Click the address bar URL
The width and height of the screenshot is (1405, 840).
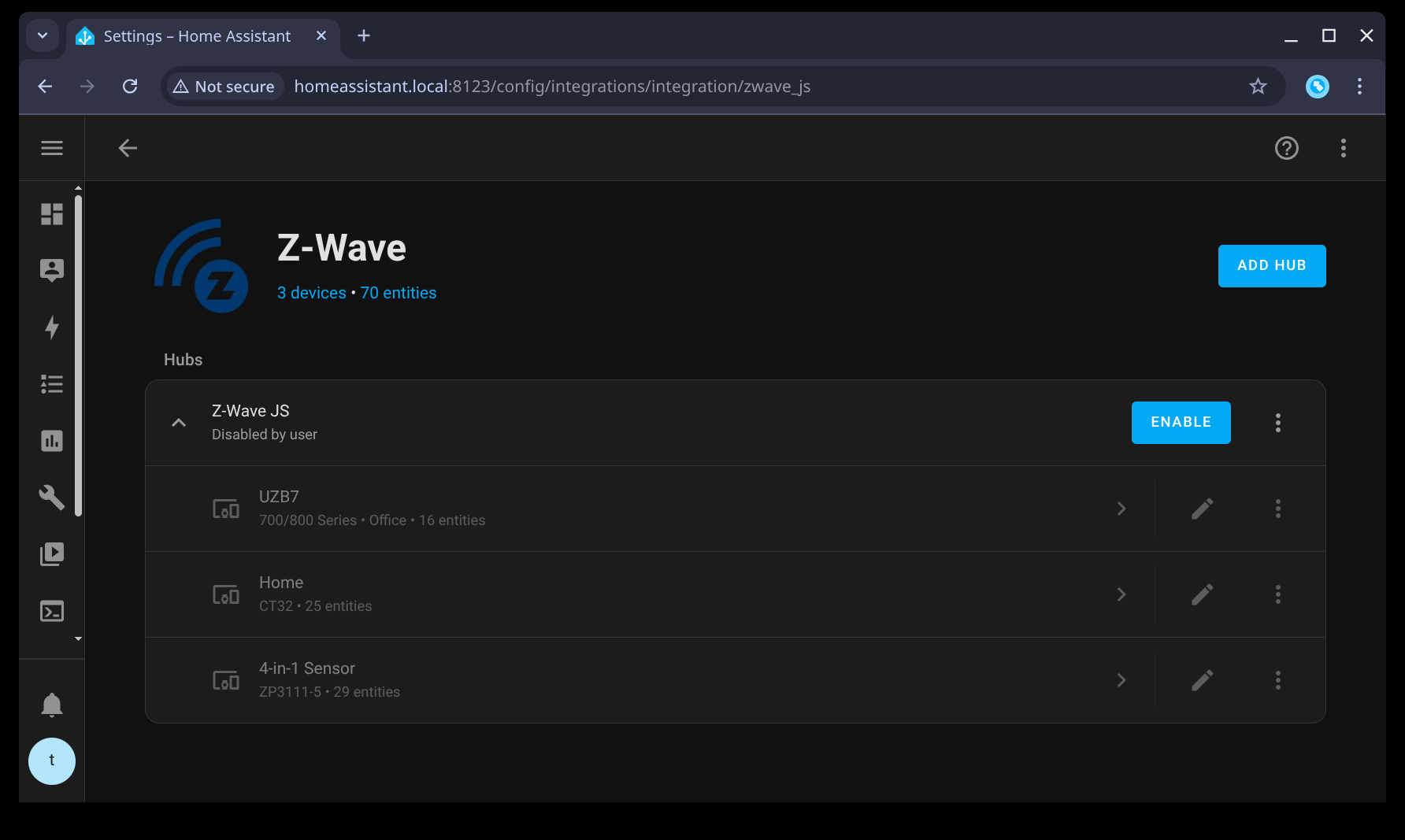pyautogui.click(x=552, y=87)
